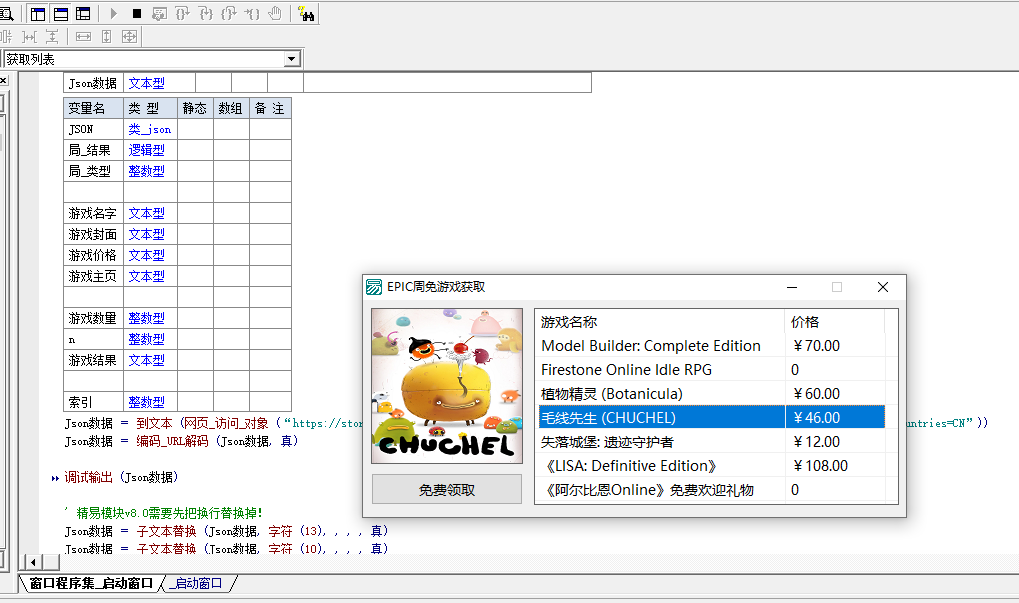
Task: Click the binoculars find icon
Action: coord(306,14)
